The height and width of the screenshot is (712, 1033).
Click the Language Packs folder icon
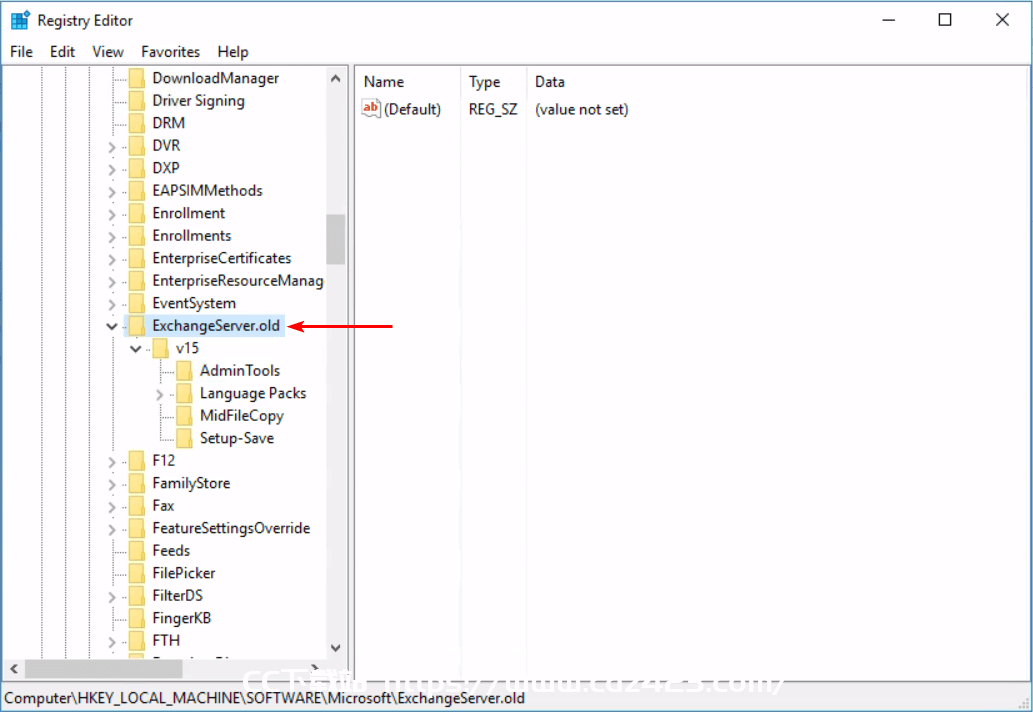(184, 393)
